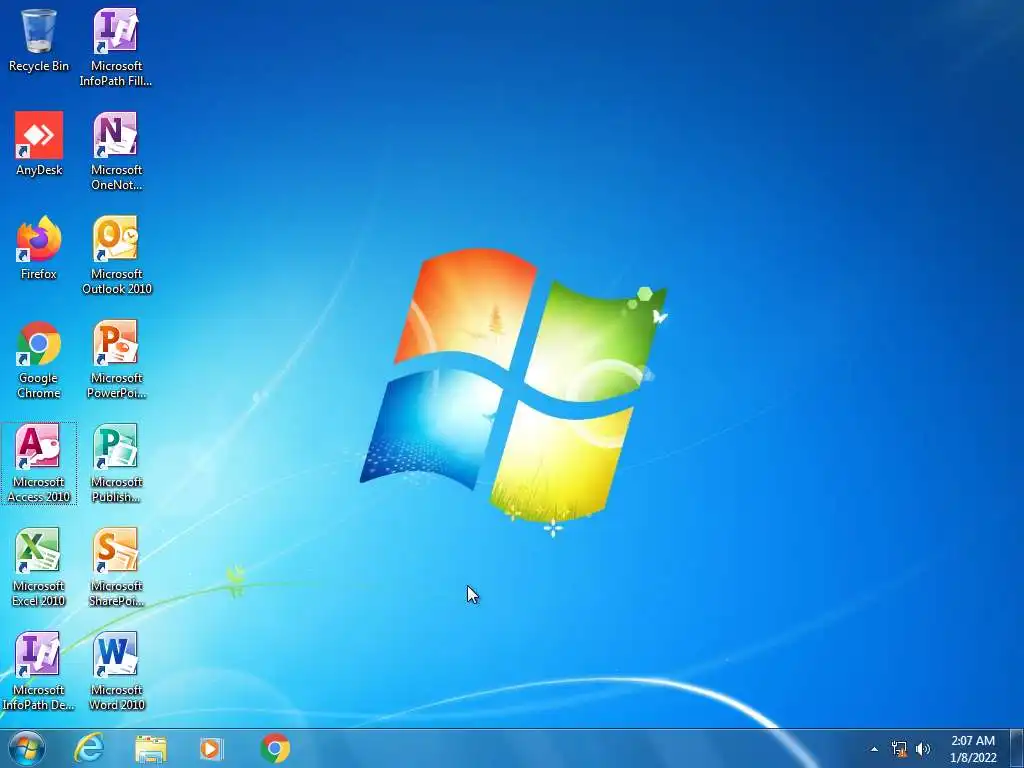This screenshot has width=1024, height=768.
Task: Open the network status tray icon
Action: click(899, 749)
